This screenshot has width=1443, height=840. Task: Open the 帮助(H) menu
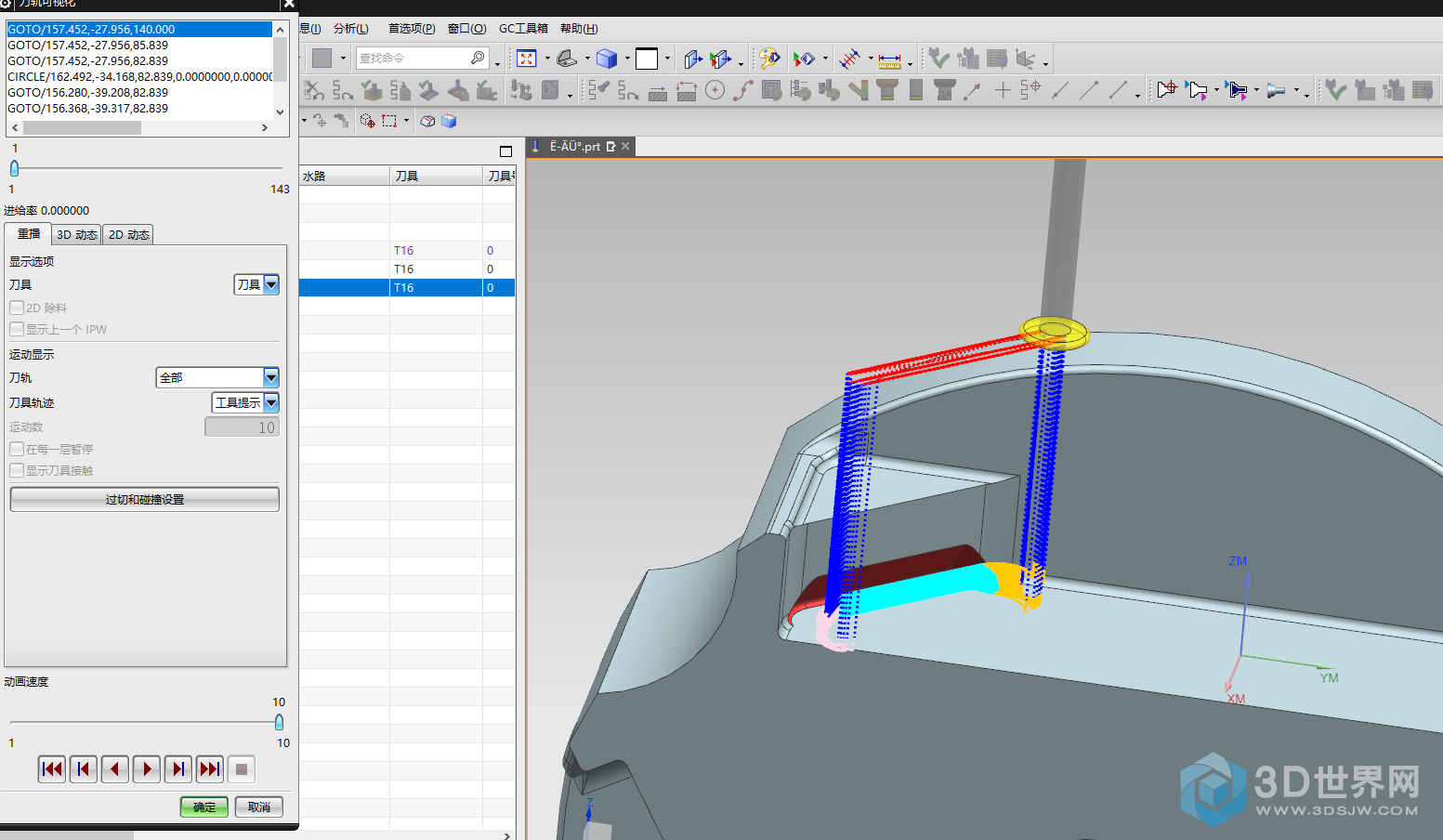[x=579, y=29]
